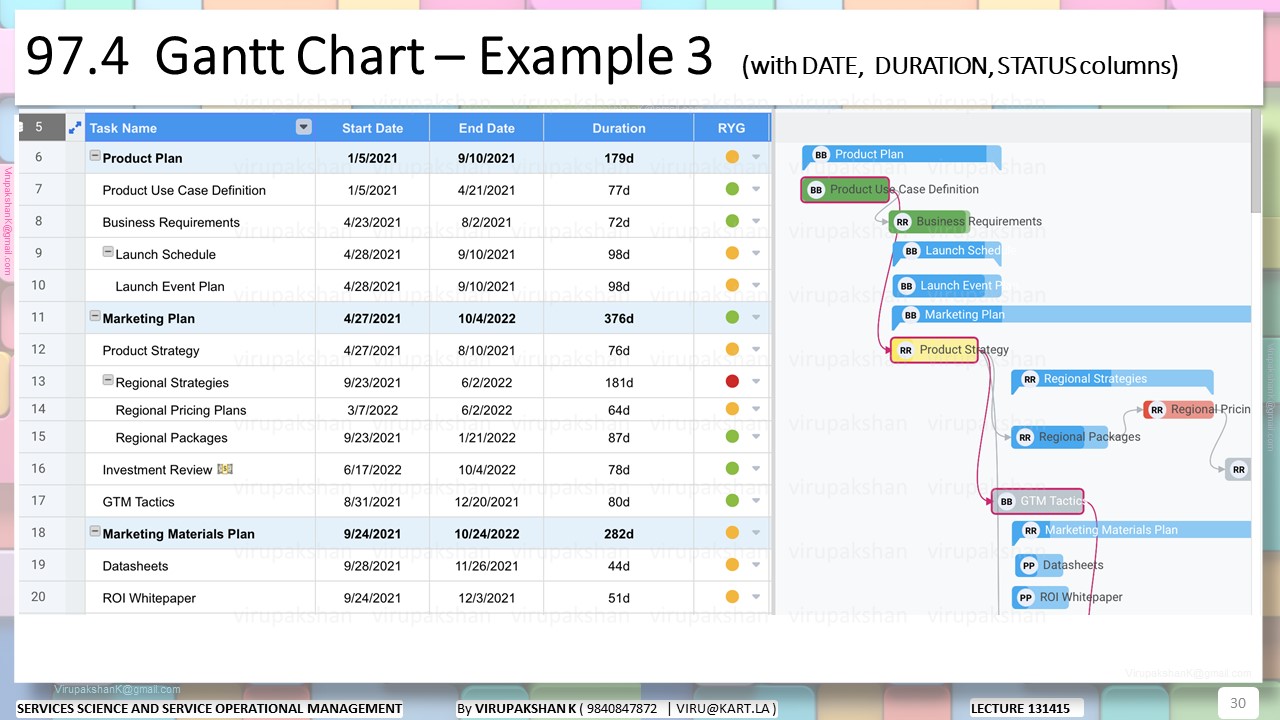Click the expand-sheet arrows icon in header
This screenshot has height=720, width=1280.
[75, 128]
